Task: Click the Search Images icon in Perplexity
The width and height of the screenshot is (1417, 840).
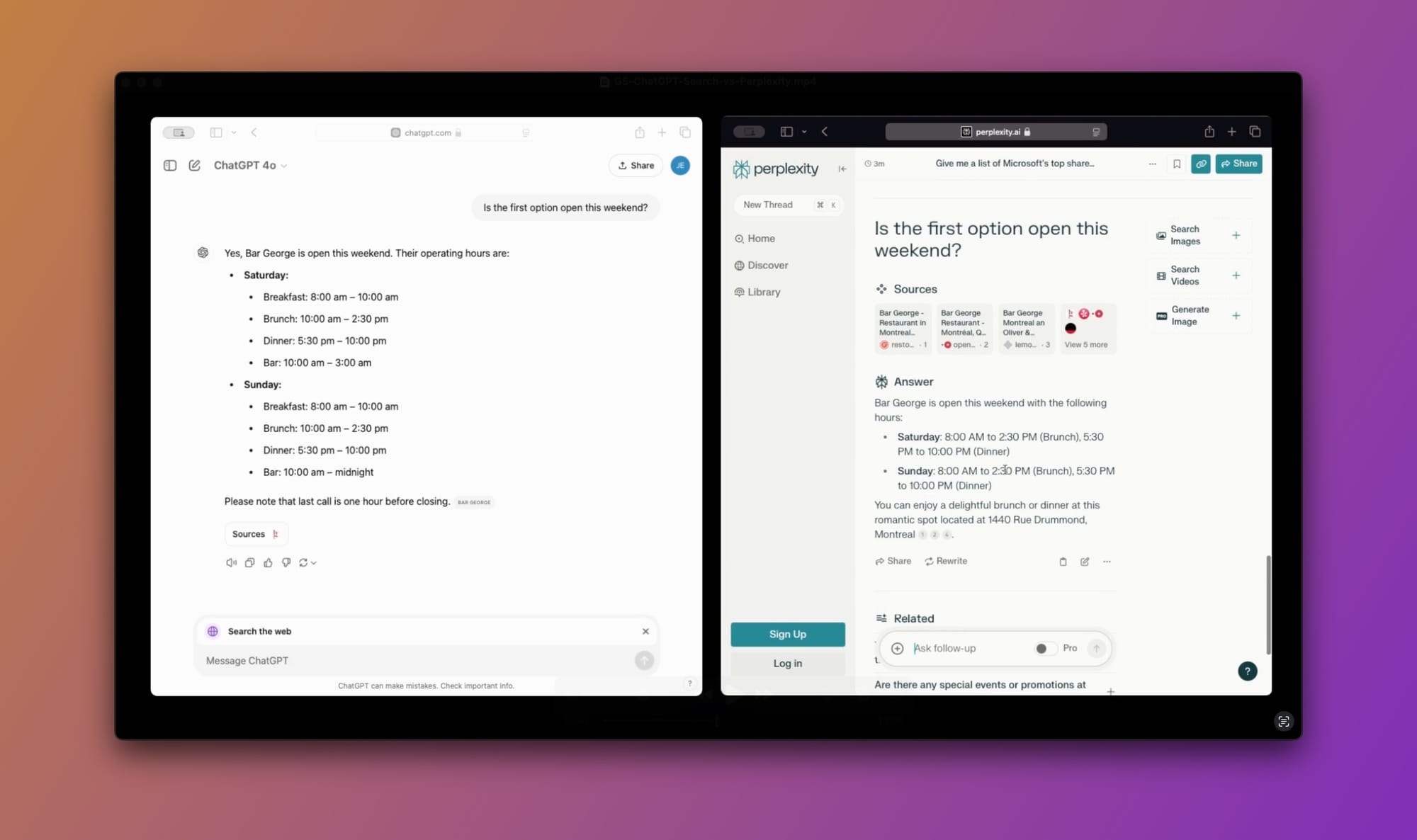Action: pyautogui.click(x=1162, y=235)
